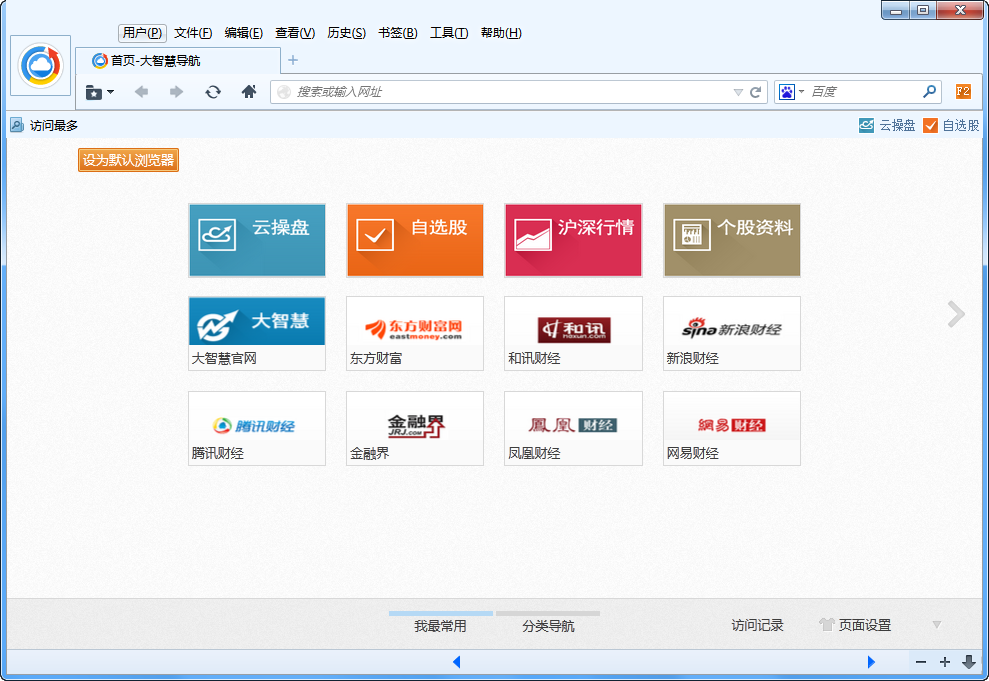Open 东方财富 site thumbnail
This screenshot has width=989, height=681.
click(x=415, y=334)
